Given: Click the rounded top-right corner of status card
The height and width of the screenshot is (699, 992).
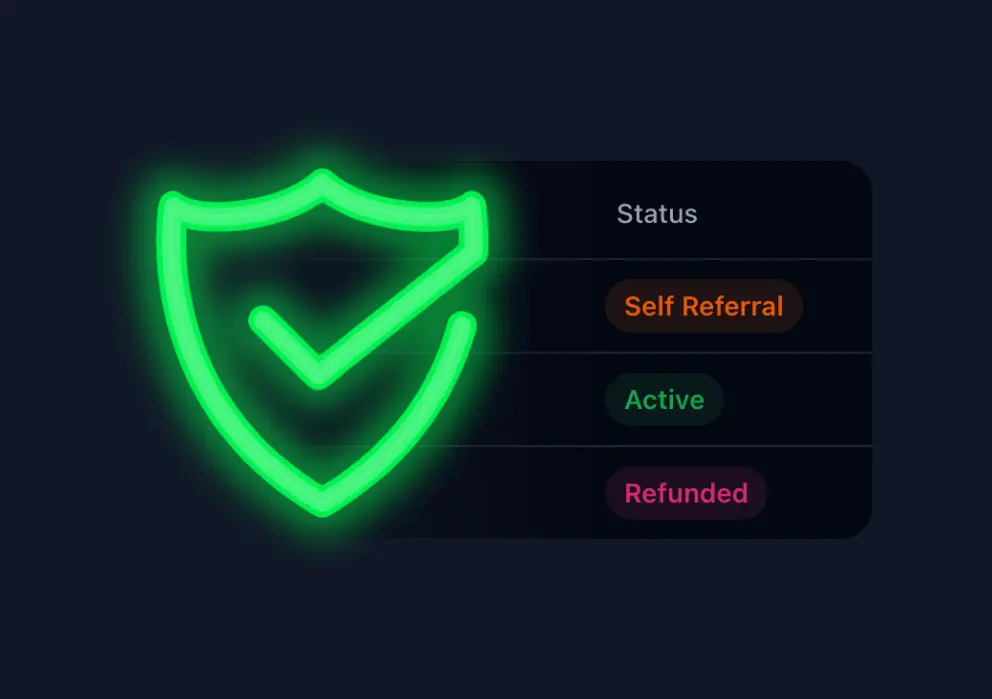Looking at the screenshot, I should click(859, 174).
